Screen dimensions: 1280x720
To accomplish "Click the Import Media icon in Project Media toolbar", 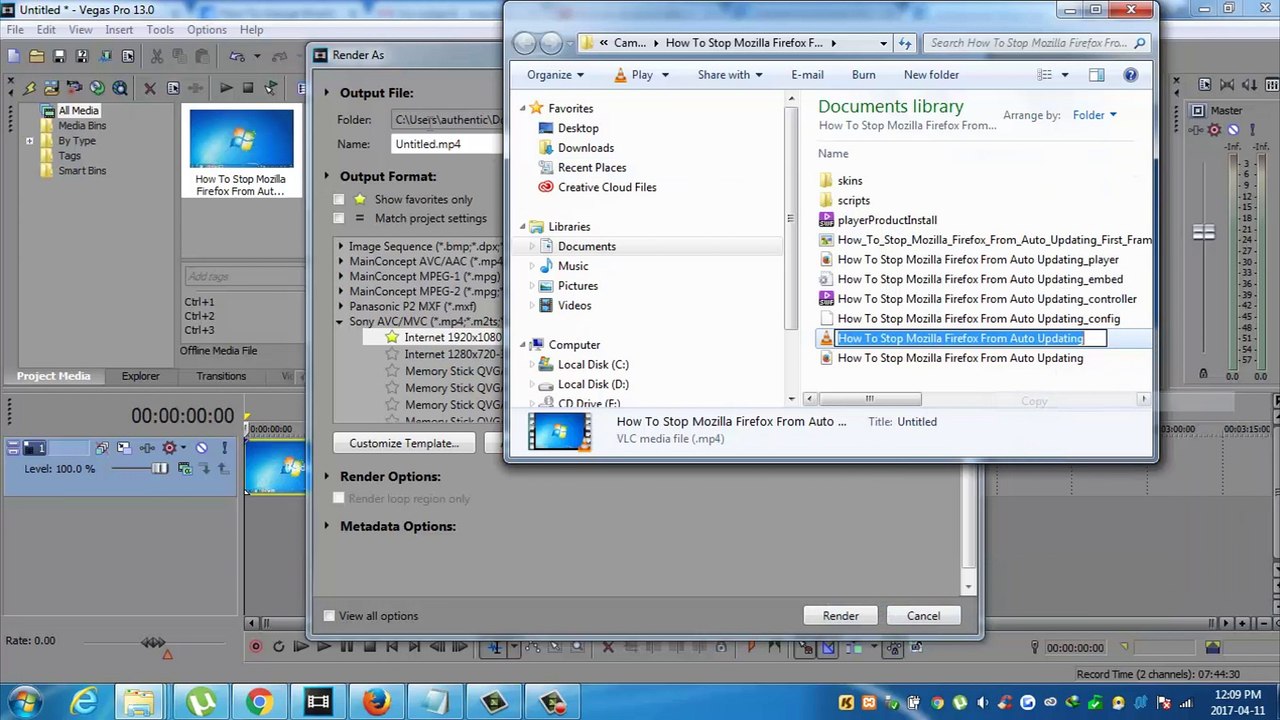I will [x=52, y=88].
